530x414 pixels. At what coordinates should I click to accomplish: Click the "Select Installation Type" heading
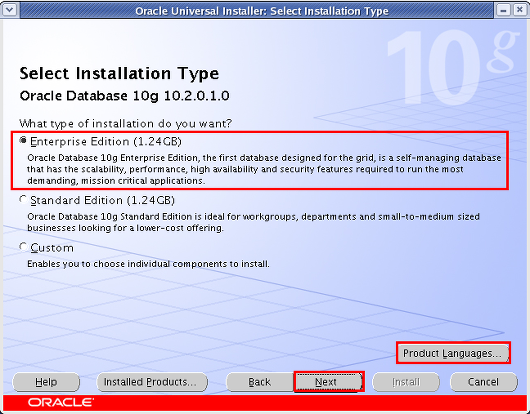(x=119, y=74)
